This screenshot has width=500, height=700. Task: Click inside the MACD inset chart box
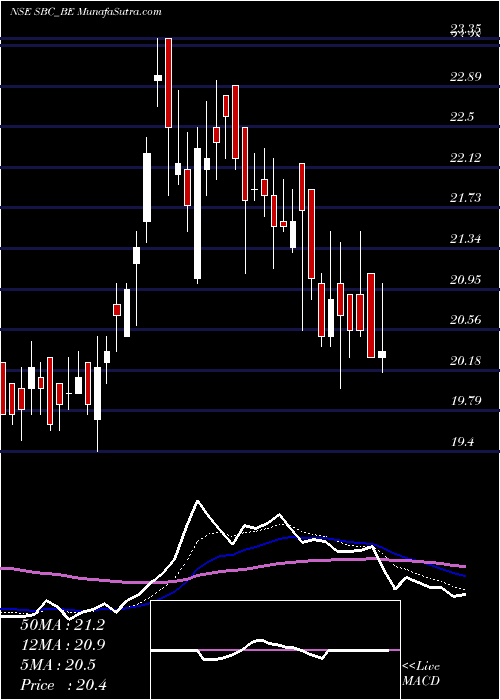coord(275,650)
